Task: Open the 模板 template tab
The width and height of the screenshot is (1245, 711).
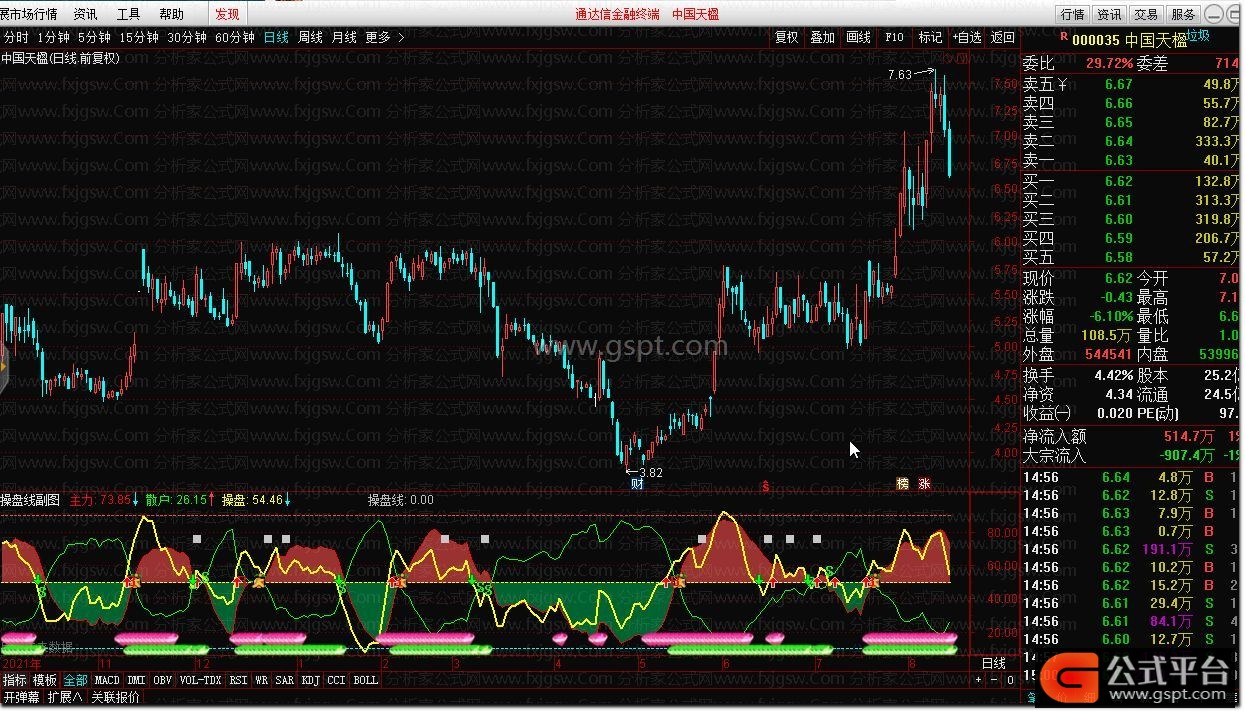Action: click(x=45, y=680)
